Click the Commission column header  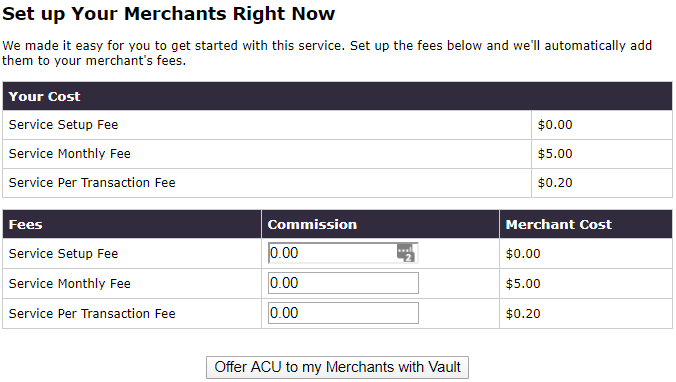312,224
